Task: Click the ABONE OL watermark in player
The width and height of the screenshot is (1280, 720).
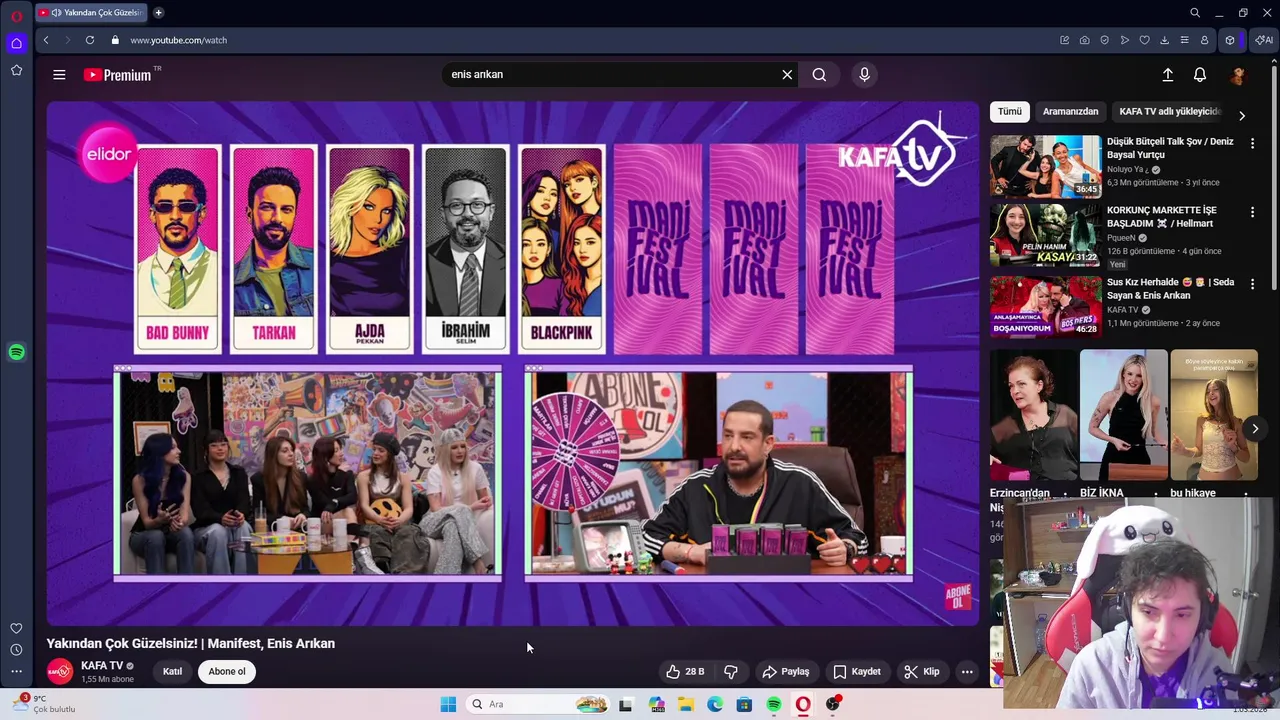Action: click(957, 597)
